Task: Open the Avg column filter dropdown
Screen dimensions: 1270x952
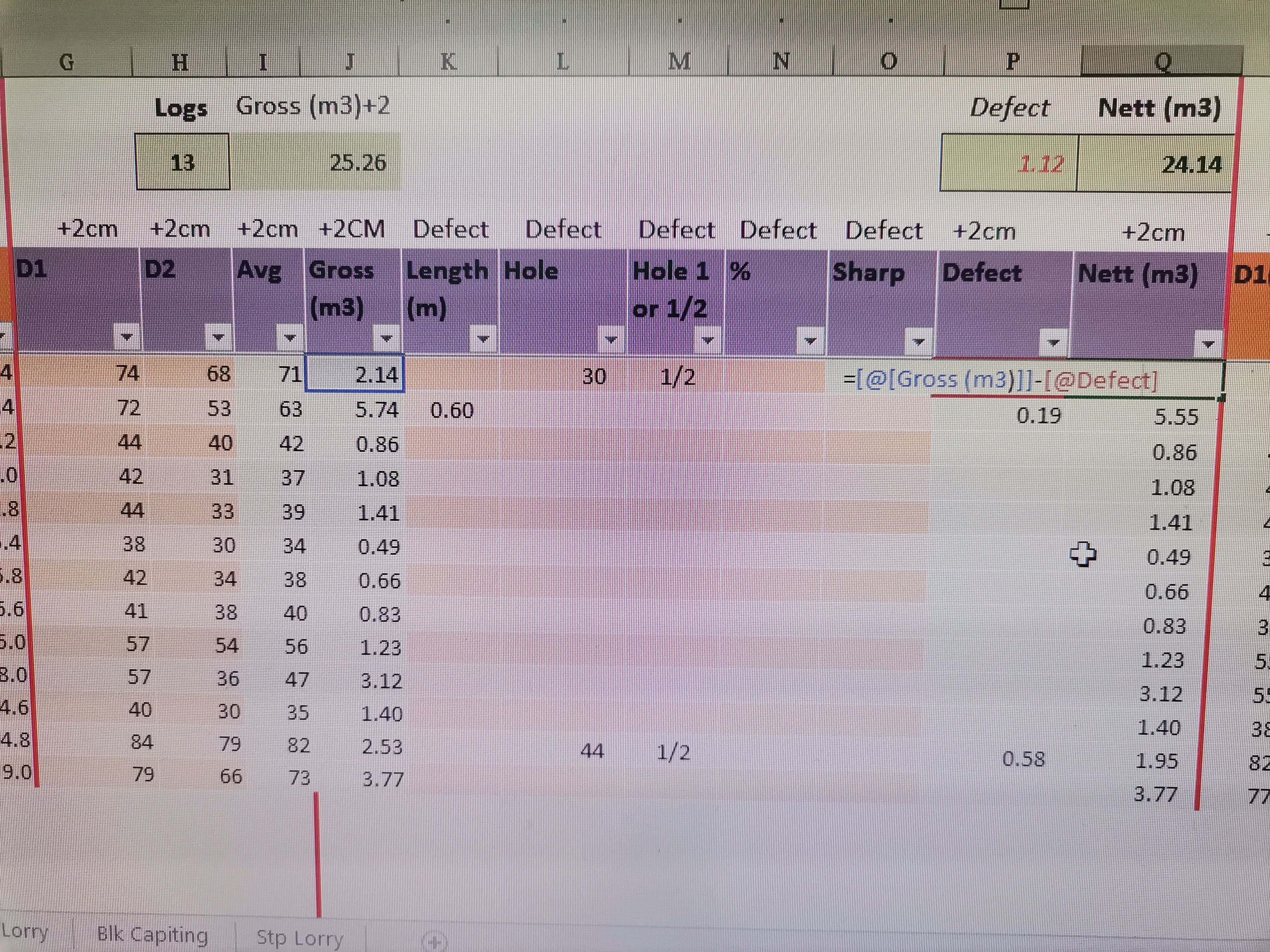Action: [290, 337]
